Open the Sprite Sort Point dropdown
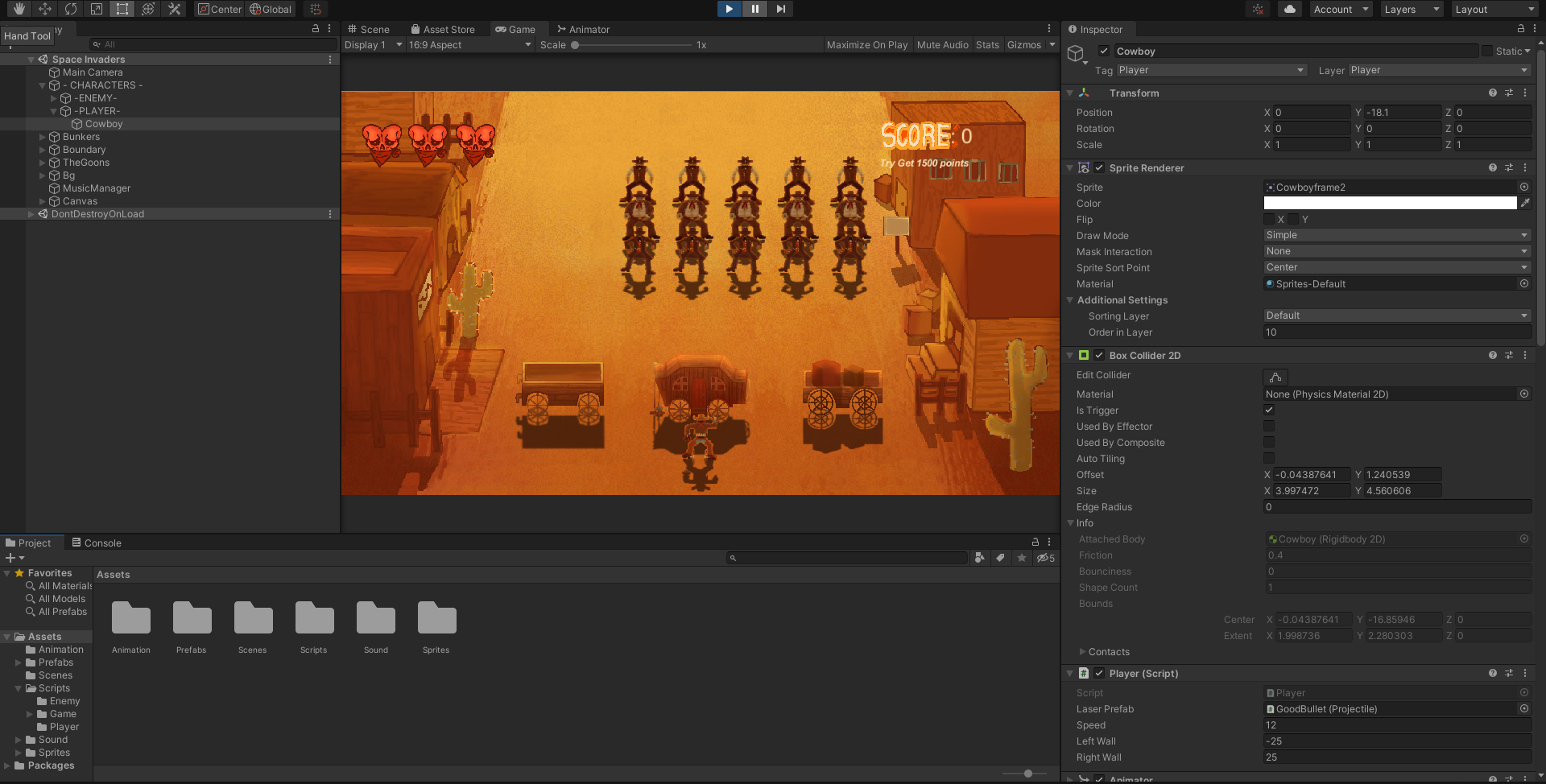The height and width of the screenshot is (784, 1546). click(1397, 267)
